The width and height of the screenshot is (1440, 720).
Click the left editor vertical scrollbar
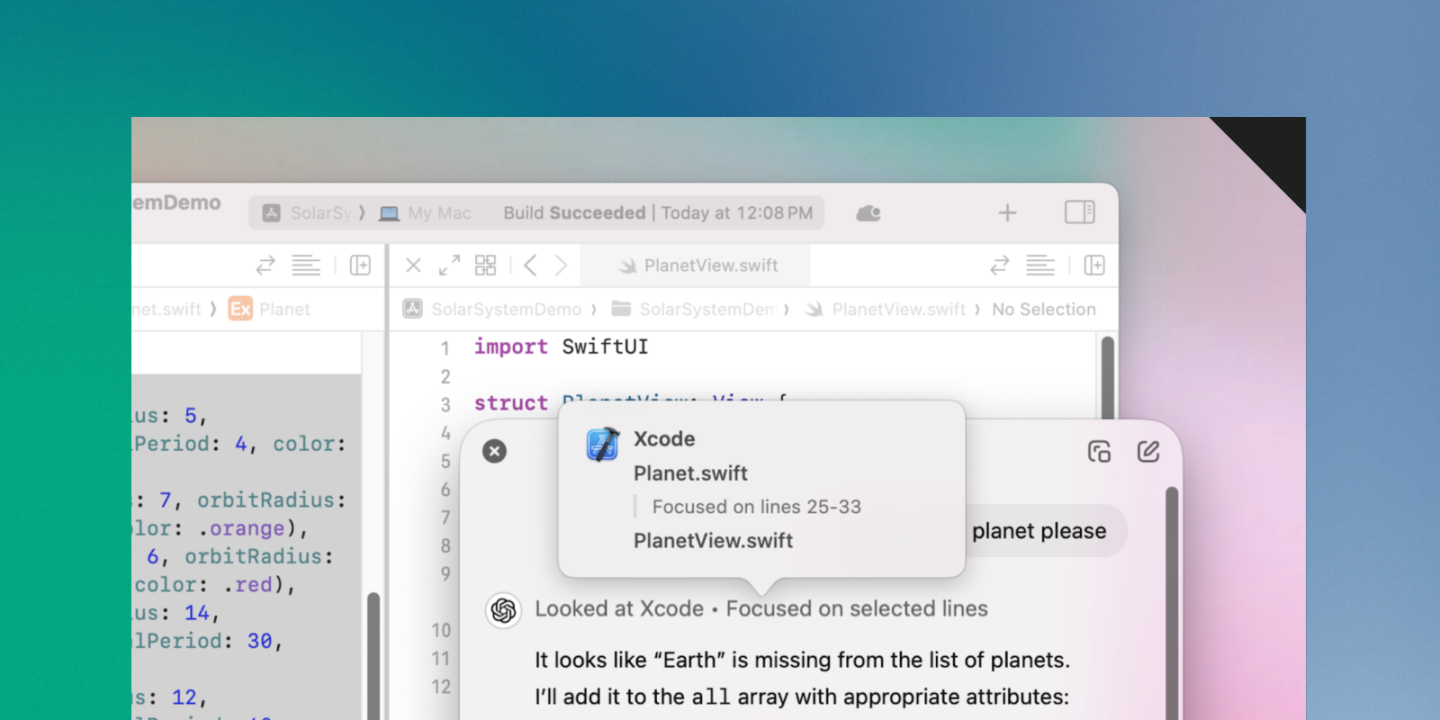click(x=374, y=655)
